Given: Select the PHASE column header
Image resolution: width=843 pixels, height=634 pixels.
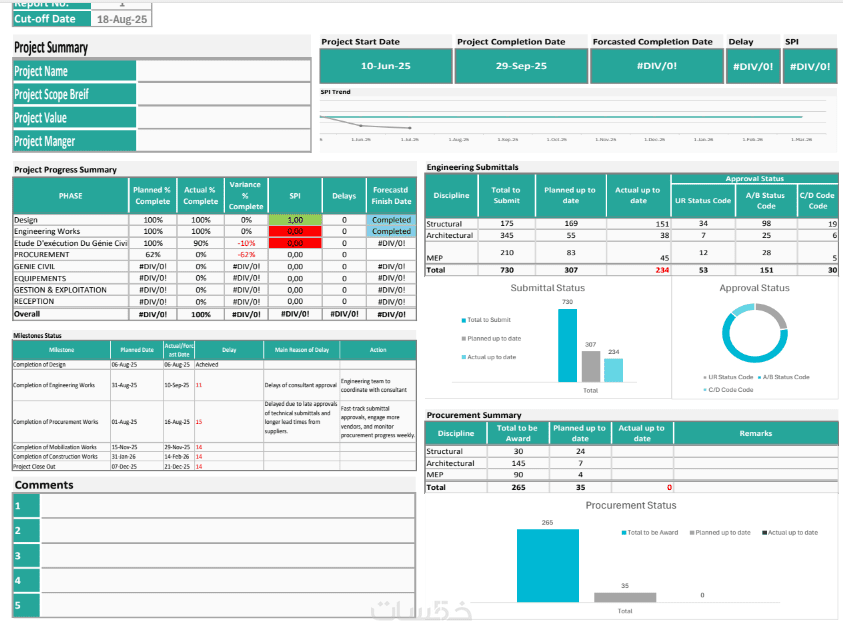Looking at the screenshot, I should click(x=70, y=196).
